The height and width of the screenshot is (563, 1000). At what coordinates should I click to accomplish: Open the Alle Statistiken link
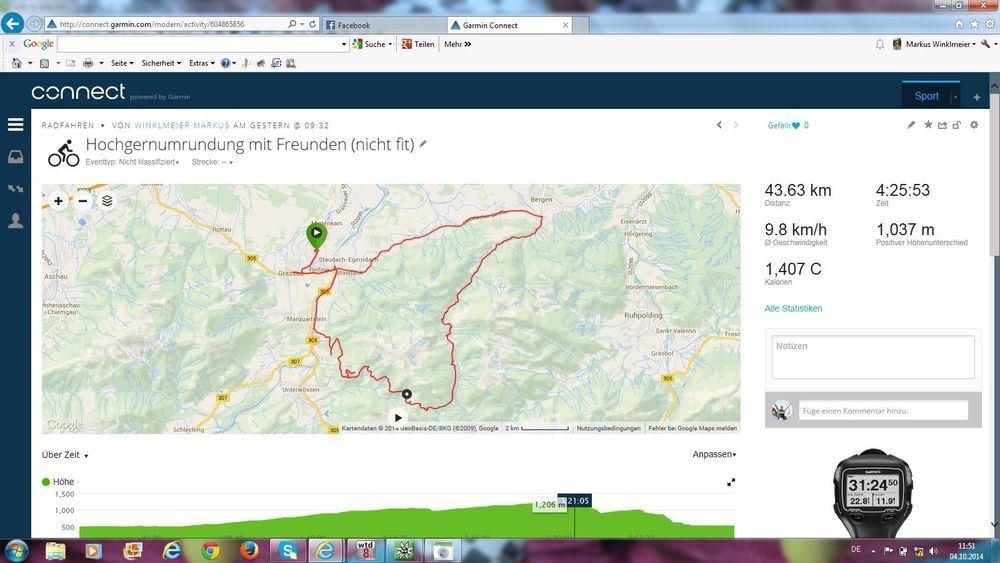click(x=793, y=308)
